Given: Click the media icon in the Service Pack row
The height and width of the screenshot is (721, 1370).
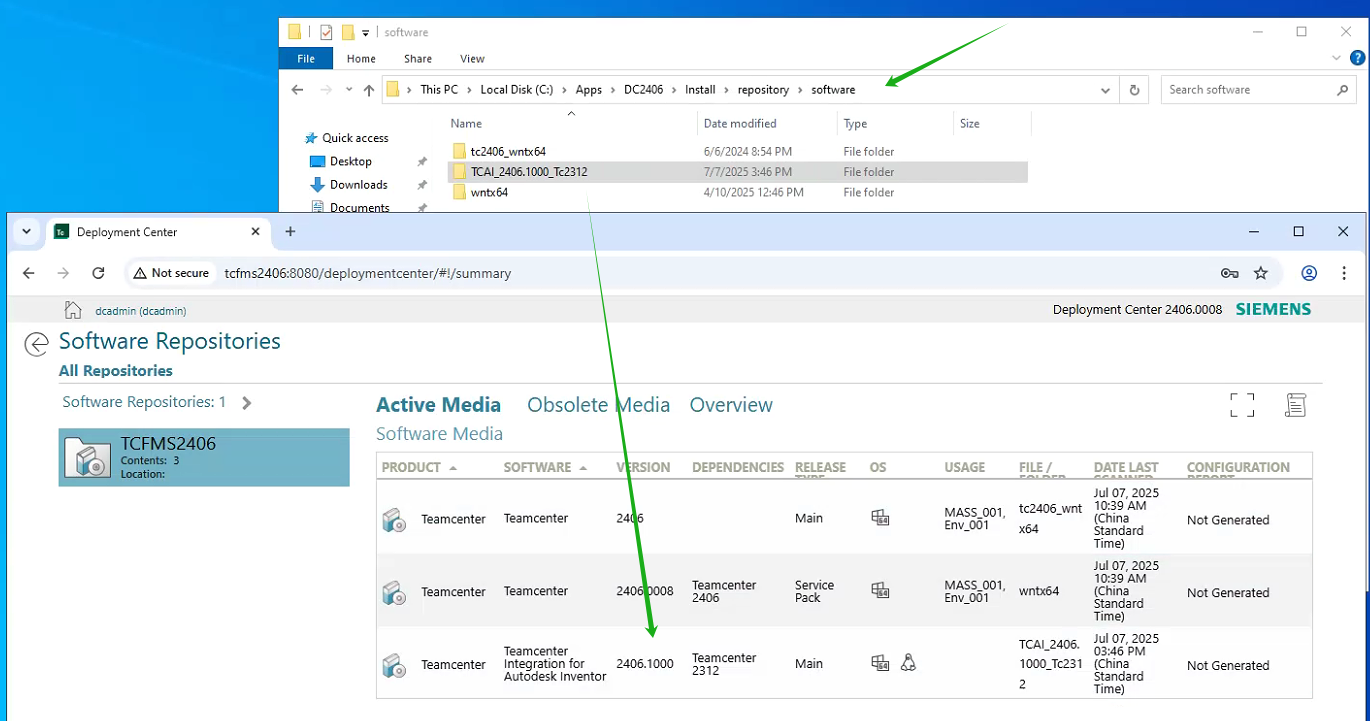Looking at the screenshot, I should (394, 592).
